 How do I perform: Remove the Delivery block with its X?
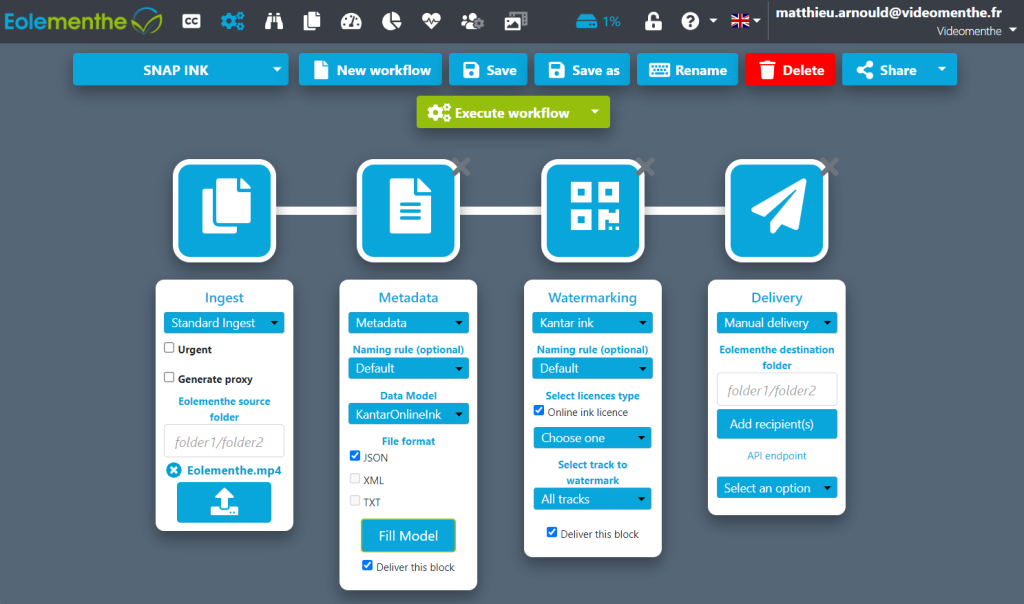pos(829,167)
